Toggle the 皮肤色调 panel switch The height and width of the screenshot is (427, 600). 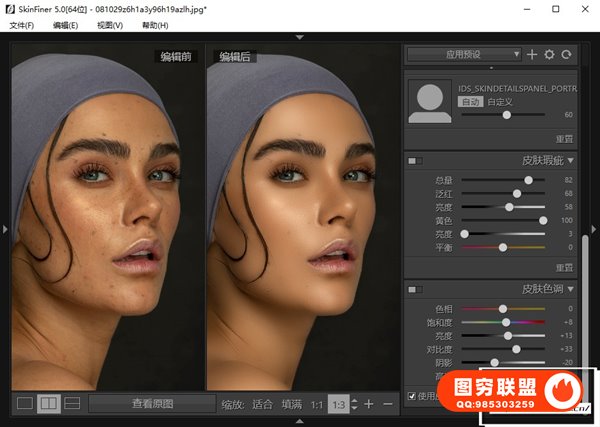tap(415, 289)
